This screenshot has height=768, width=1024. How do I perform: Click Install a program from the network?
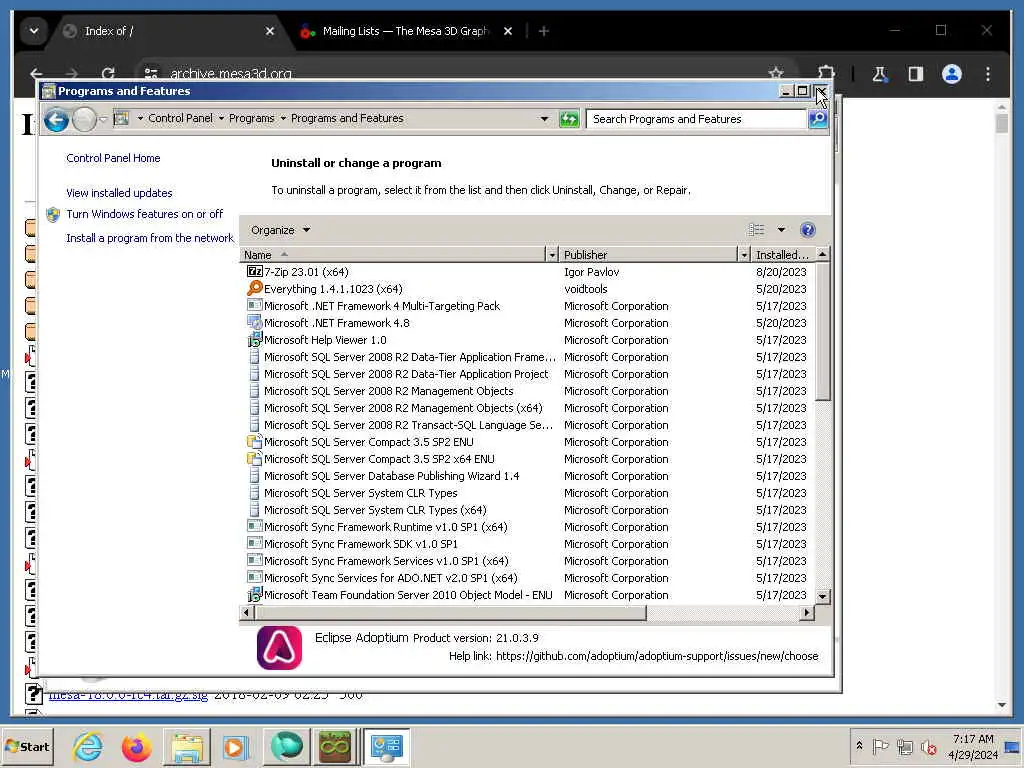click(x=150, y=238)
